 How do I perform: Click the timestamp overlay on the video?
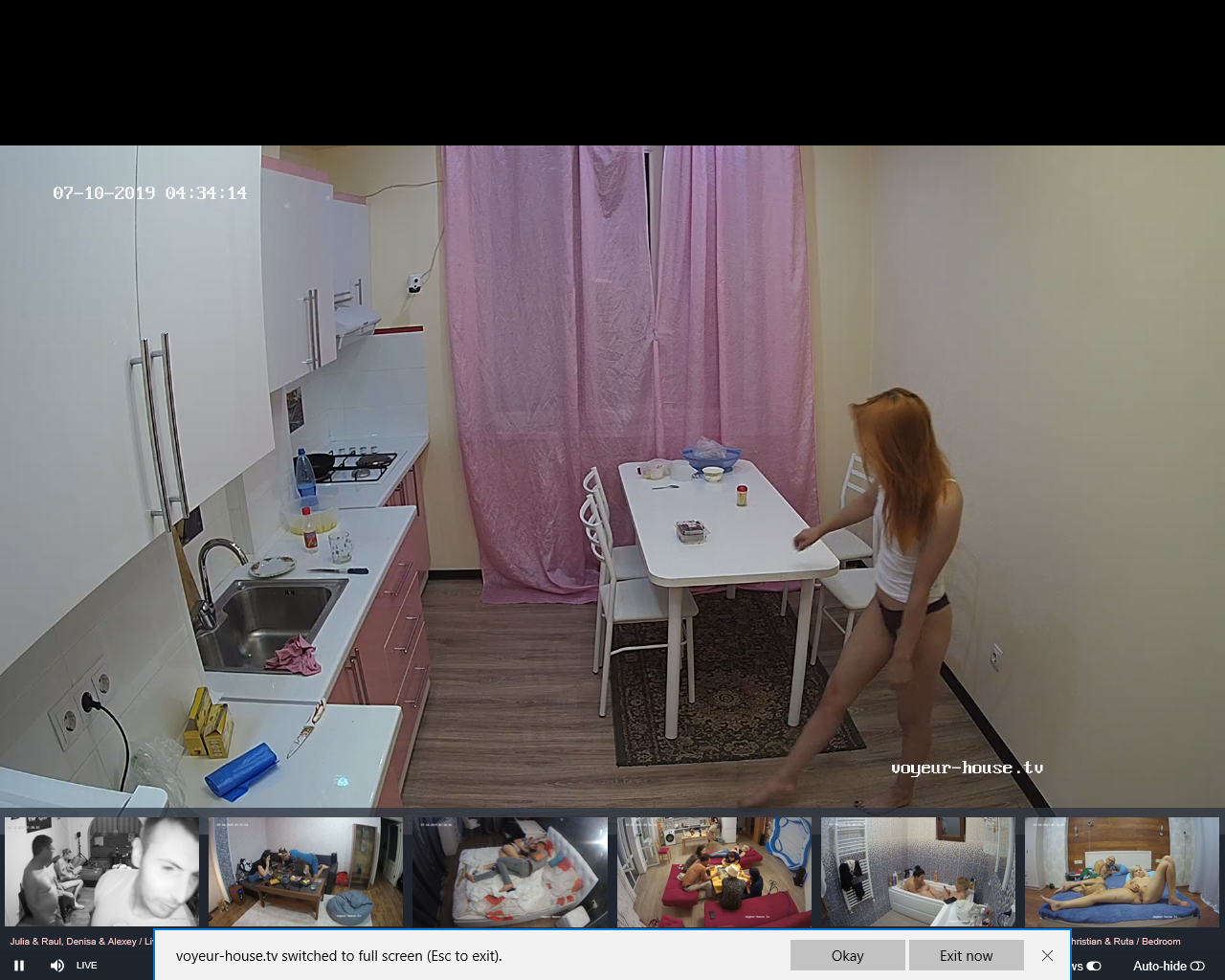150,193
